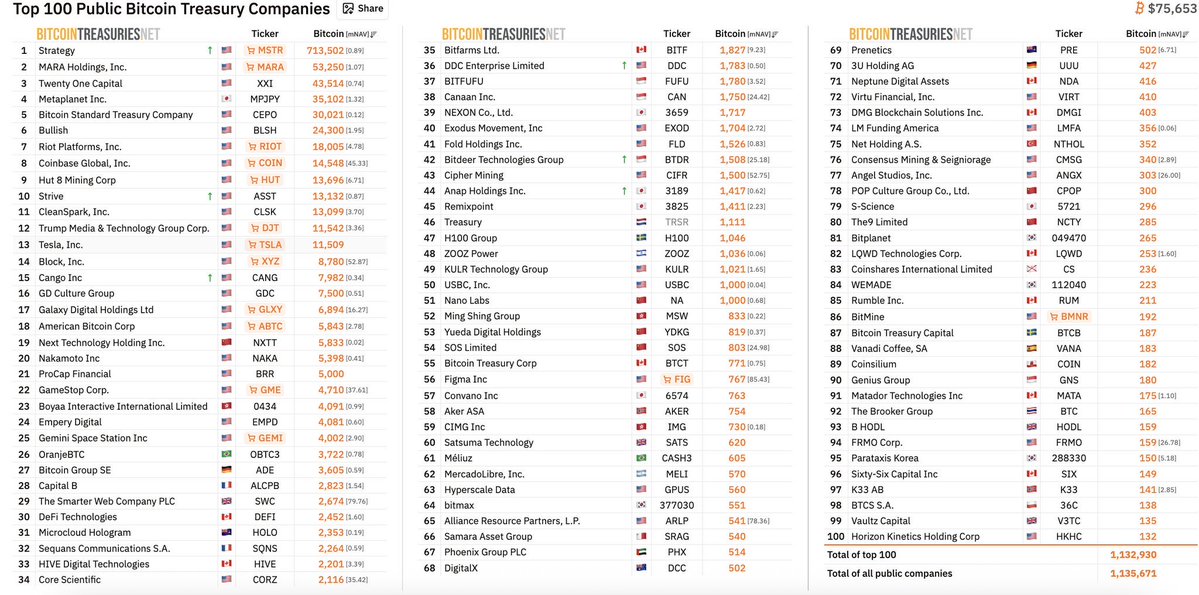The height and width of the screenshot is (595, 1199).
Task: Open the Twenty One Capital company link
Action: click(80, 83)
